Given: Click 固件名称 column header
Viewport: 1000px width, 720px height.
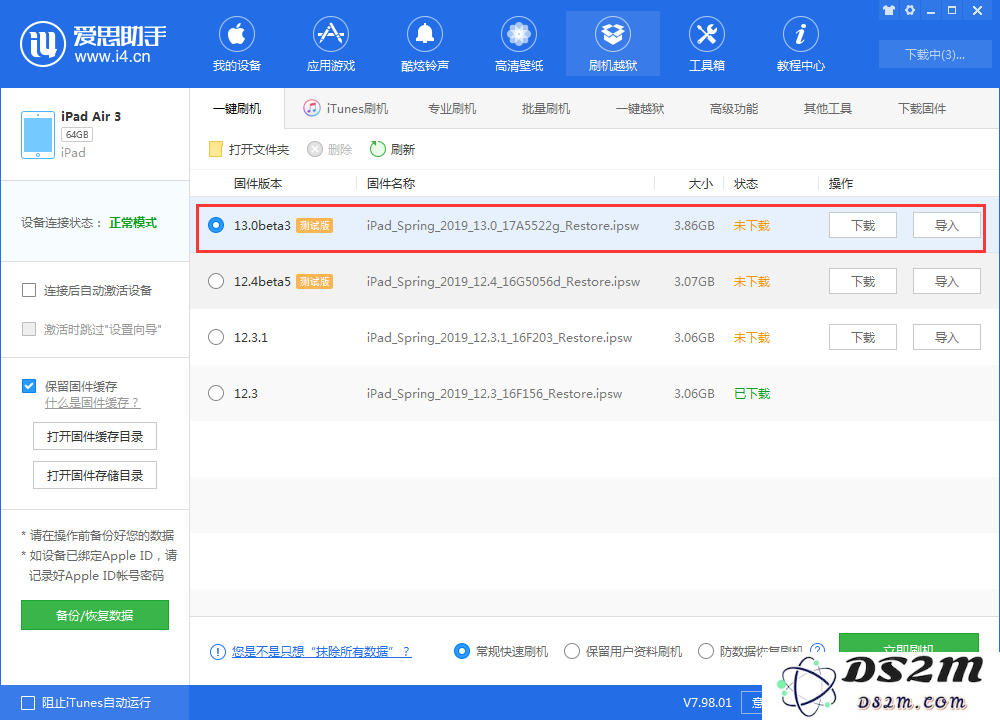Looking at the screenshot, I should (x=391, y=184).
